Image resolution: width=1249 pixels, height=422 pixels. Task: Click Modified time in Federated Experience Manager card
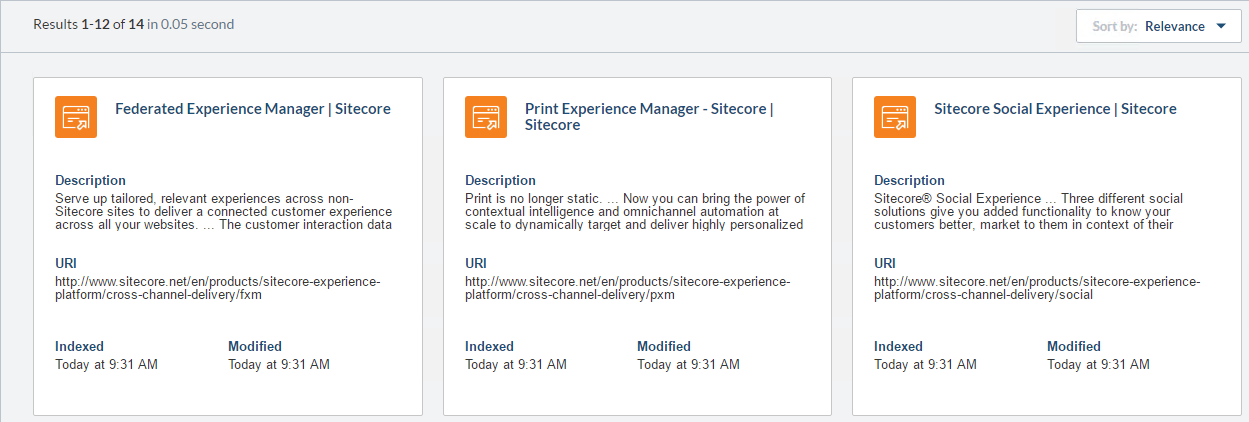279,364
